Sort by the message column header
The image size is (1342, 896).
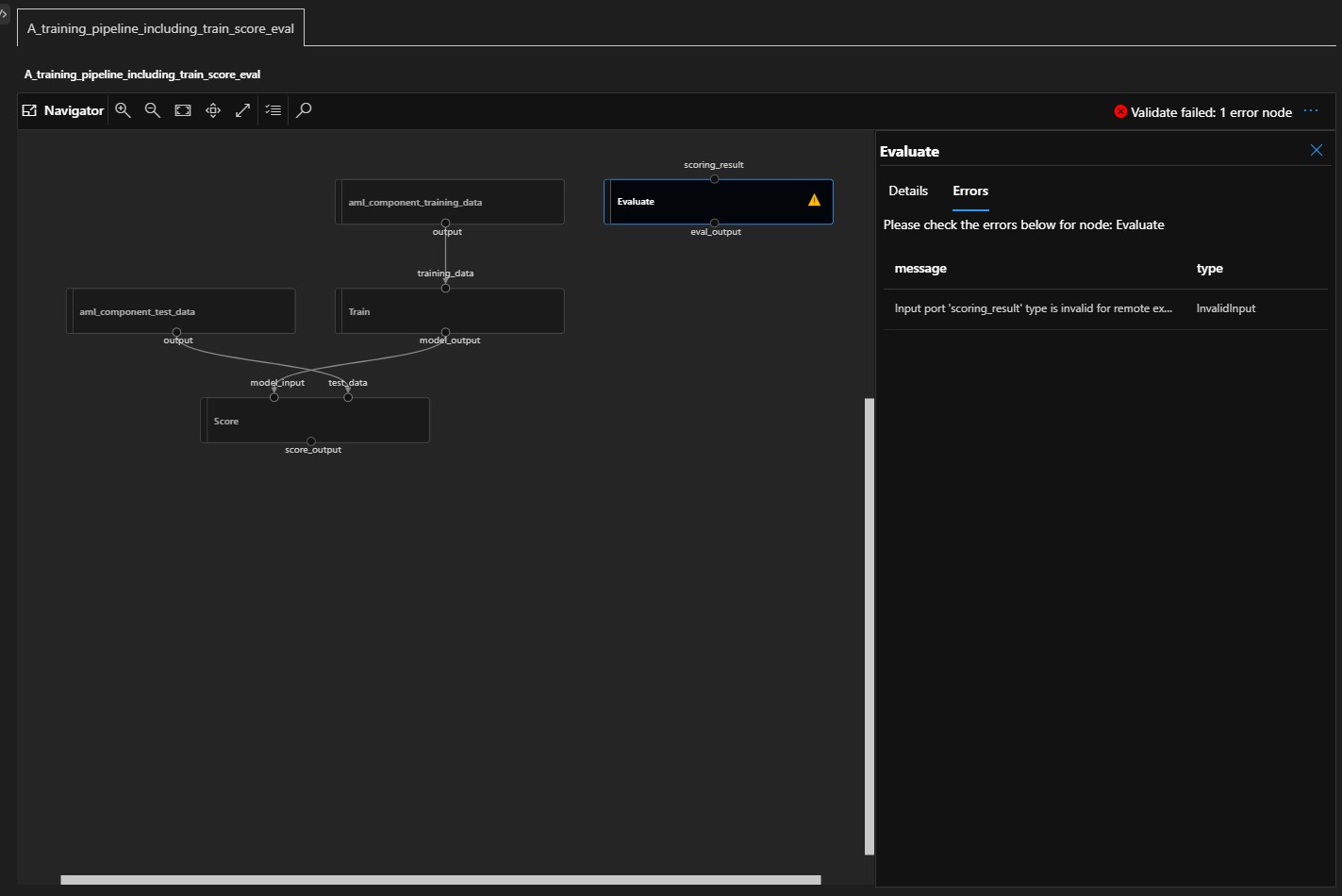pos(920,269)
